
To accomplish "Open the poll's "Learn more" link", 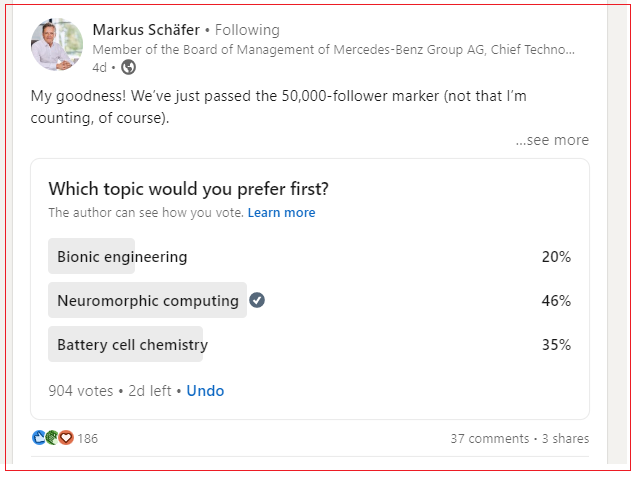I will click(x=281, y=213).
